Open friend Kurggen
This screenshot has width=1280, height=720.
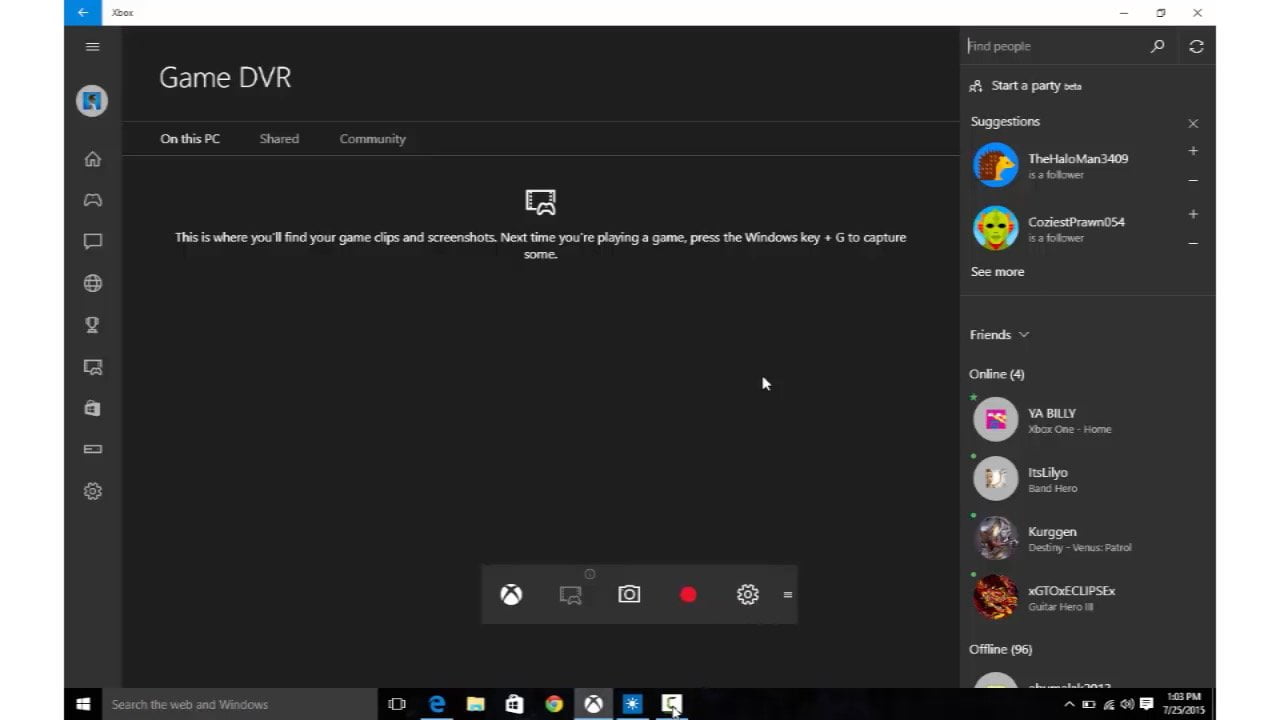click(1088, 538)
